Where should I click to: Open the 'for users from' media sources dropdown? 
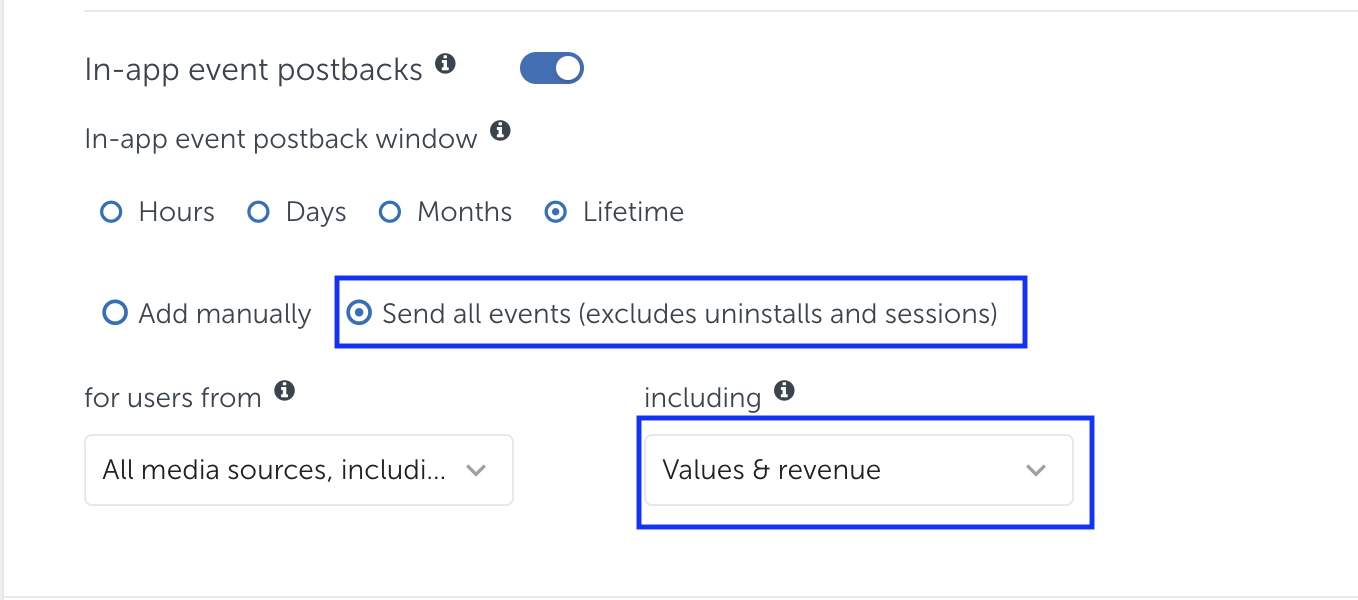pyautogui.click(x=298, y=470)
